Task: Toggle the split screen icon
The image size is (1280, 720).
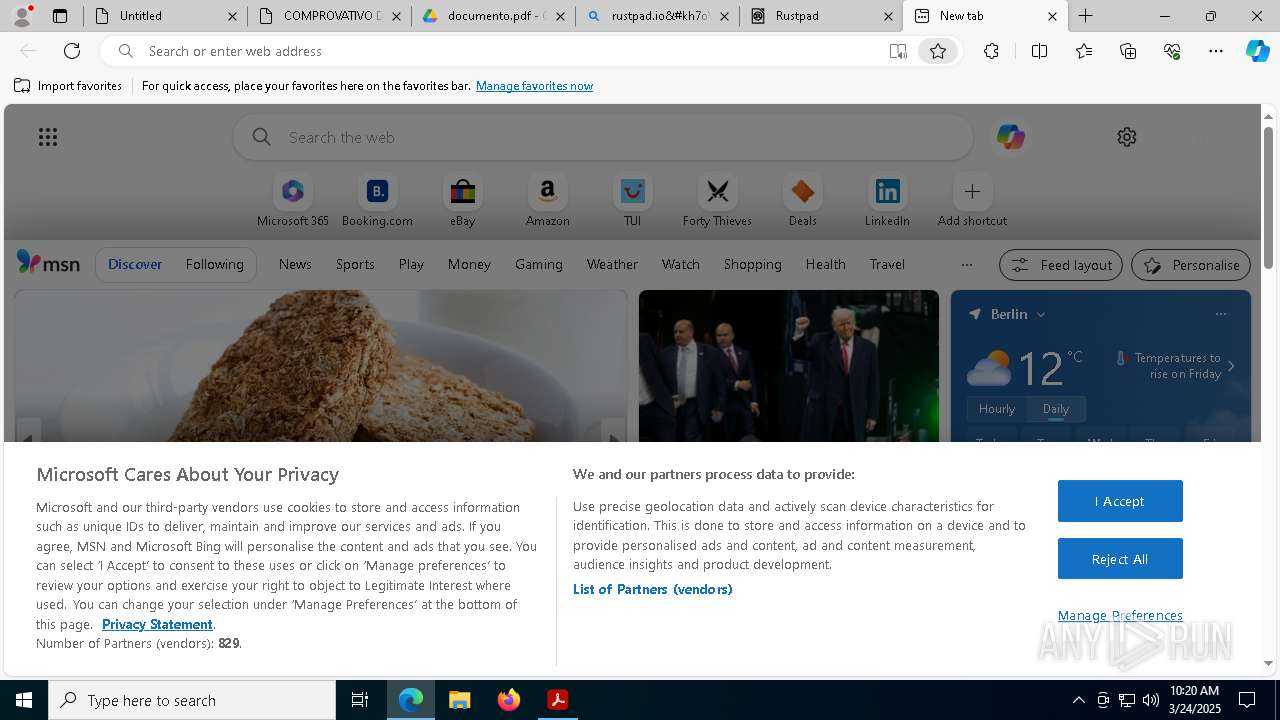Action: 1039,51
